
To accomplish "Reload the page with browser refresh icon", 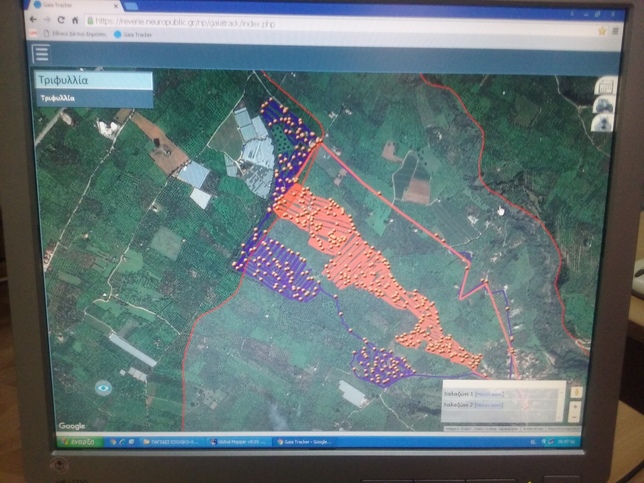I will click(62, 19).
